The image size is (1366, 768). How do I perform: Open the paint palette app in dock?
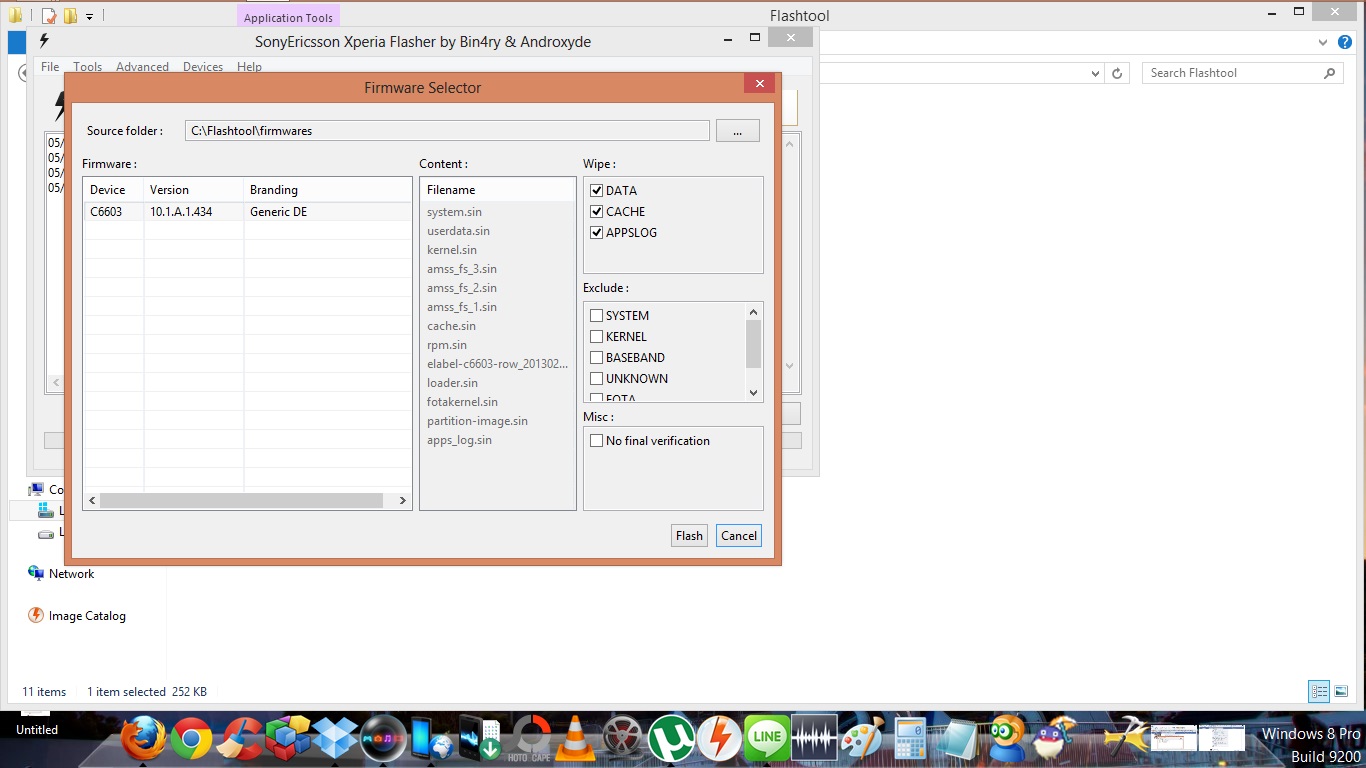click(862, 740)
